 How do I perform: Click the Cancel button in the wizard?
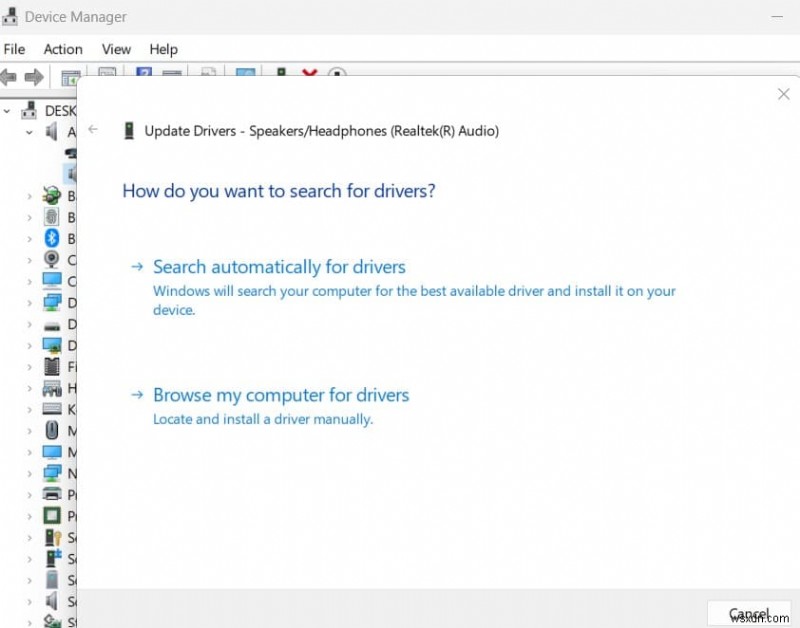click(750, 612)
